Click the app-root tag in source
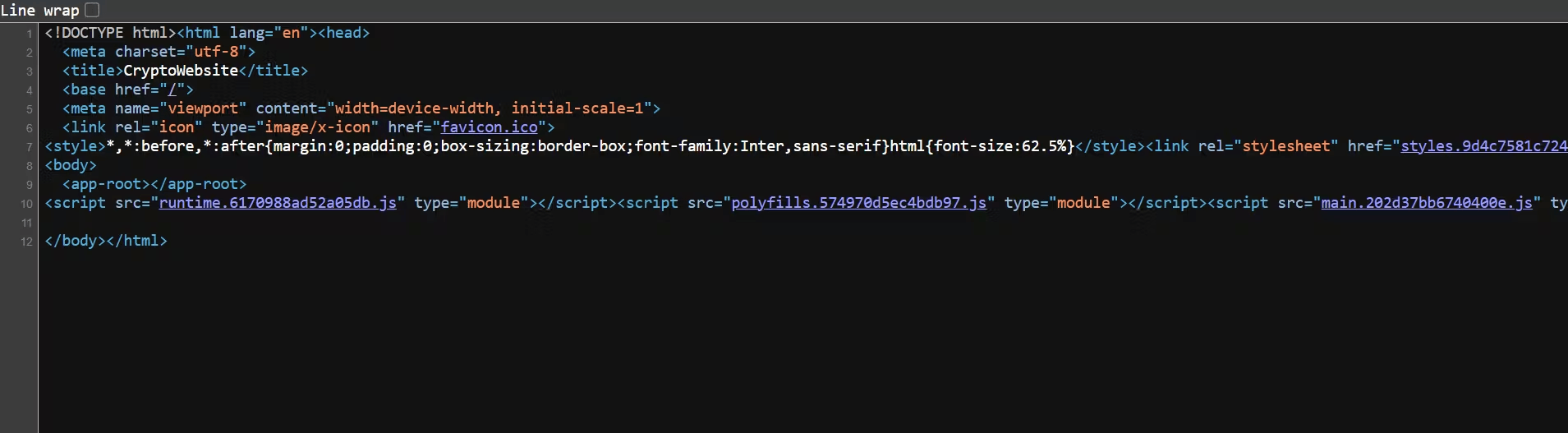The width and height of the screenshot is (1568, 433). tap(154, 184)
